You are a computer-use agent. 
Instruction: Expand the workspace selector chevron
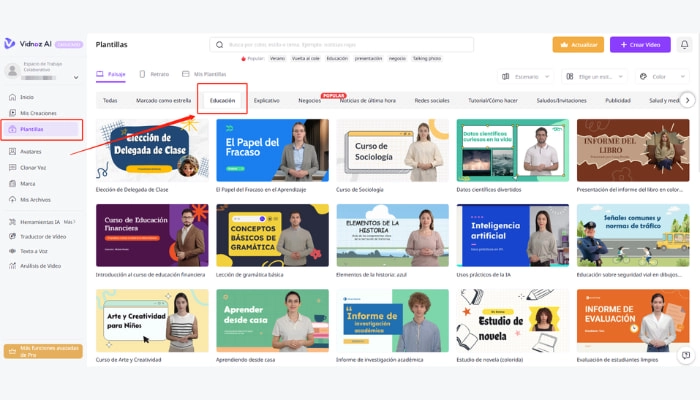pyautogui.click(x=76, y=77)
